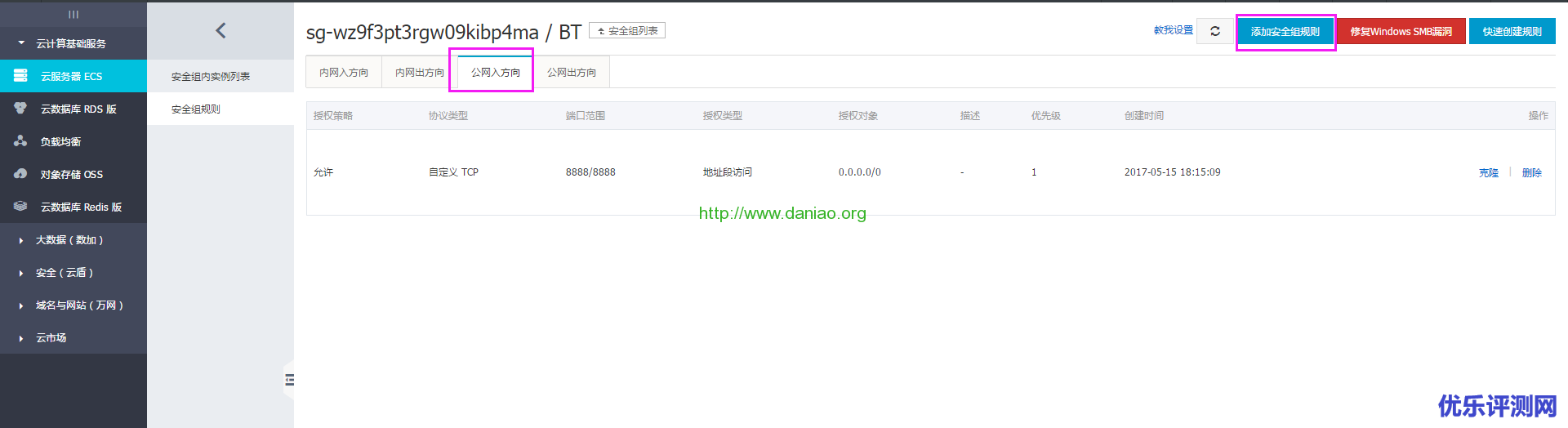Click the OSS object storage icon

coord(20,174)
